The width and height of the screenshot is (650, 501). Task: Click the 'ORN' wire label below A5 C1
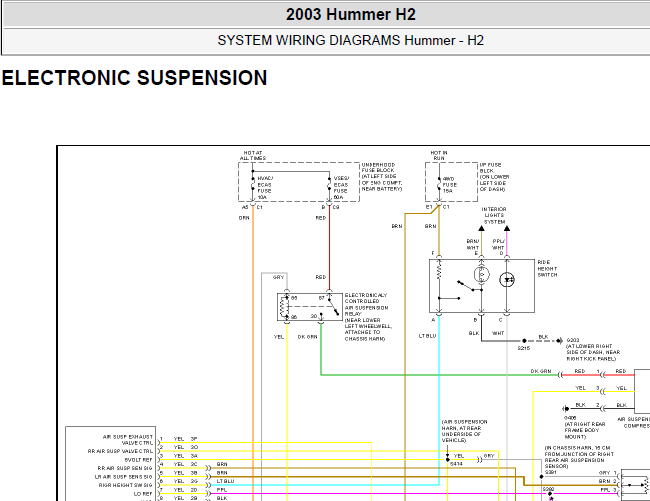point(244,218)
